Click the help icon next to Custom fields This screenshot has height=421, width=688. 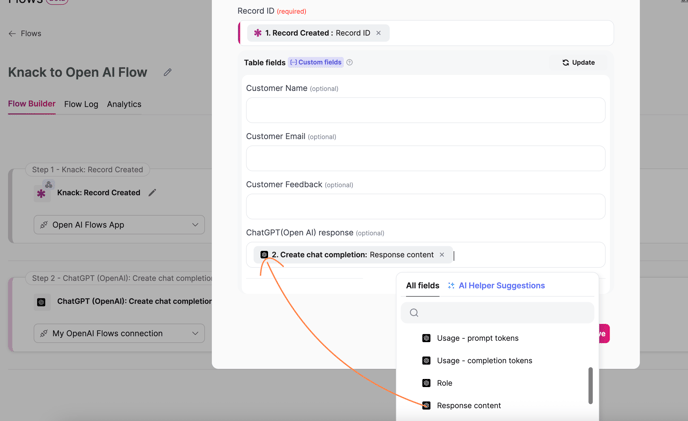(349, 62)
